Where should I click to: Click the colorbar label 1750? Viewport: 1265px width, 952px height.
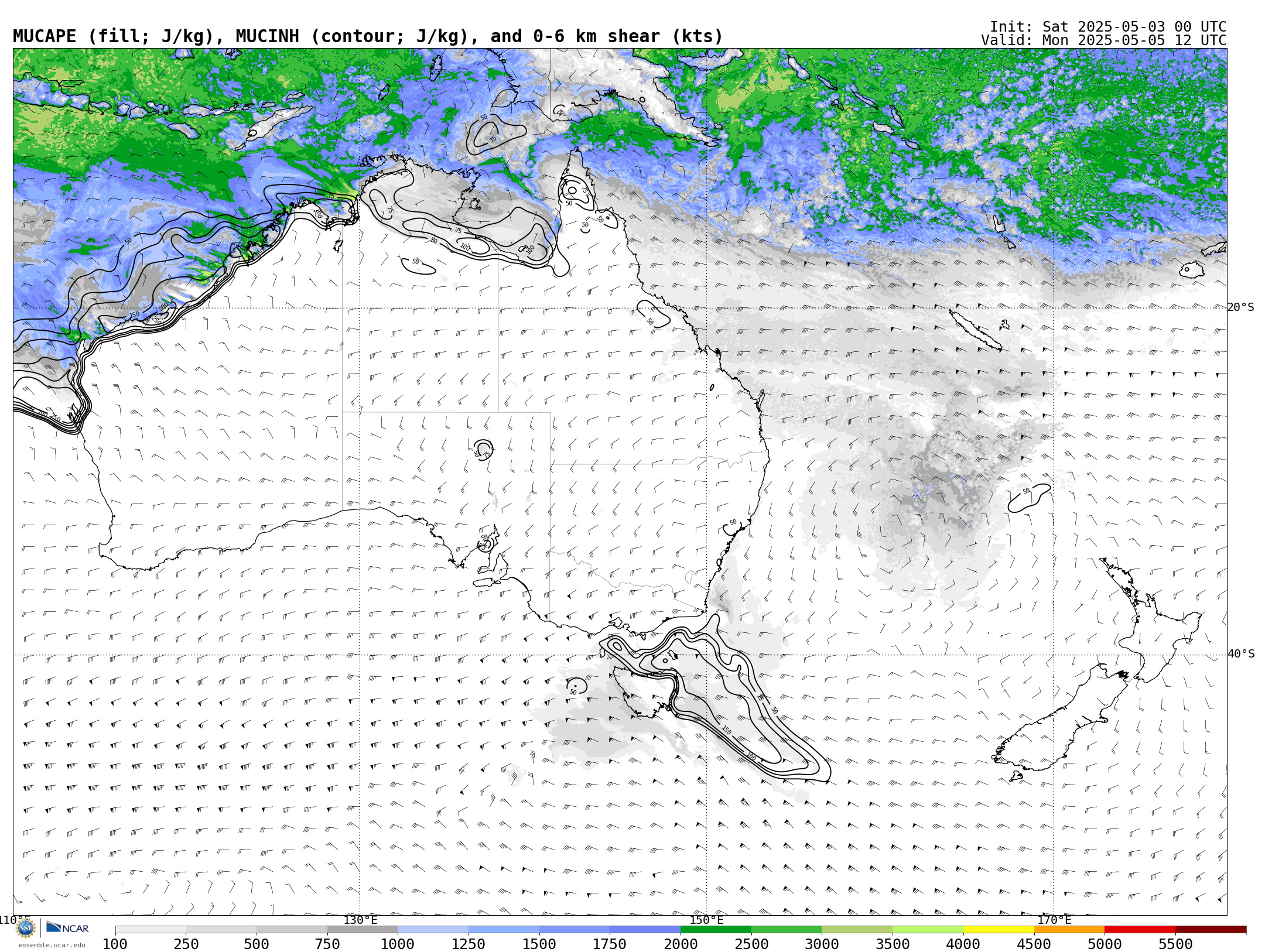click(x=610, y=944)
